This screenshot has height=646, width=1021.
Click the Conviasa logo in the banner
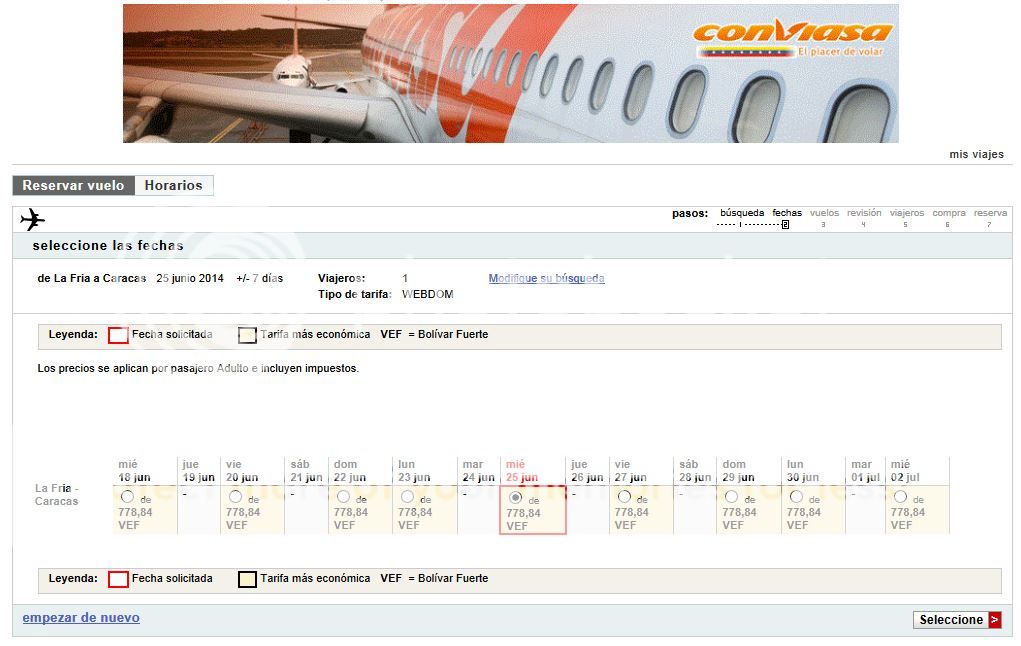[792, 37]
